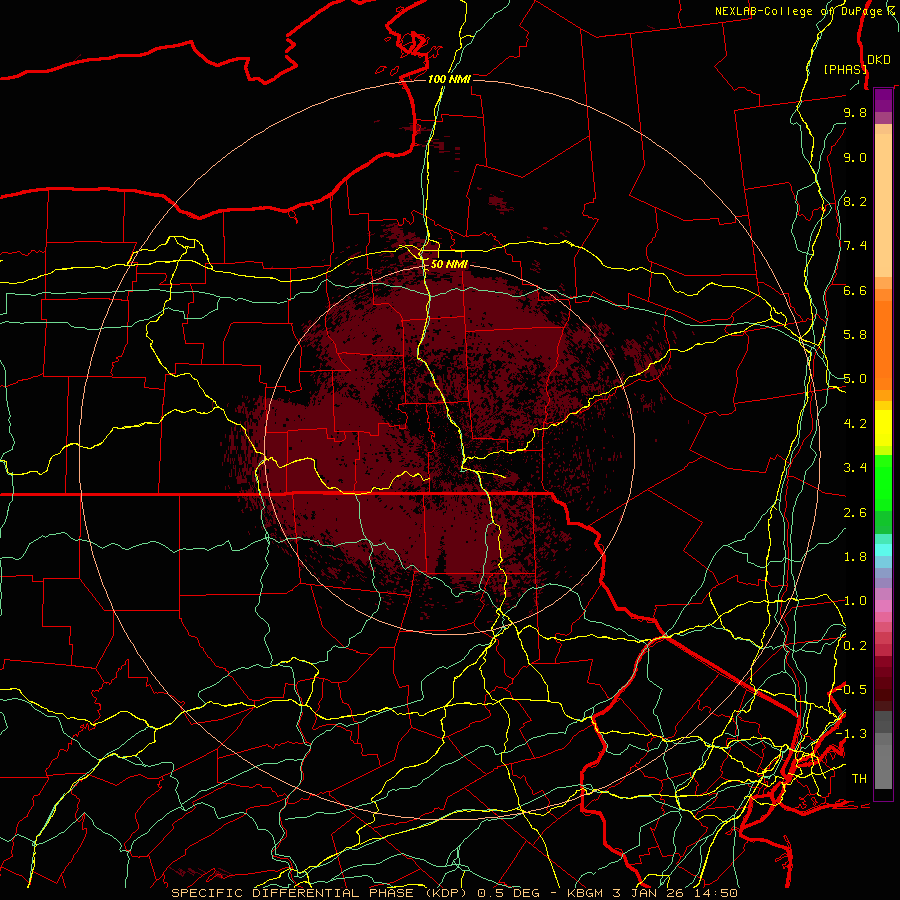Pick the cyan segment of the color bar
This screenshot has height=900, width=900.
883,550
